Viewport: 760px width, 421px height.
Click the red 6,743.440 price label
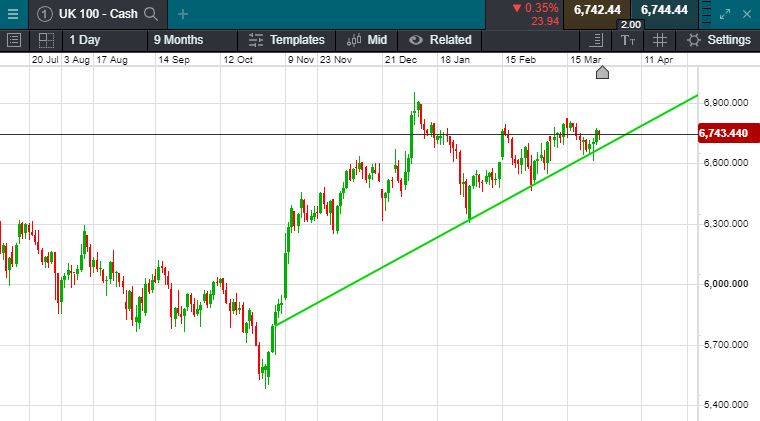[x=728, y=134]
